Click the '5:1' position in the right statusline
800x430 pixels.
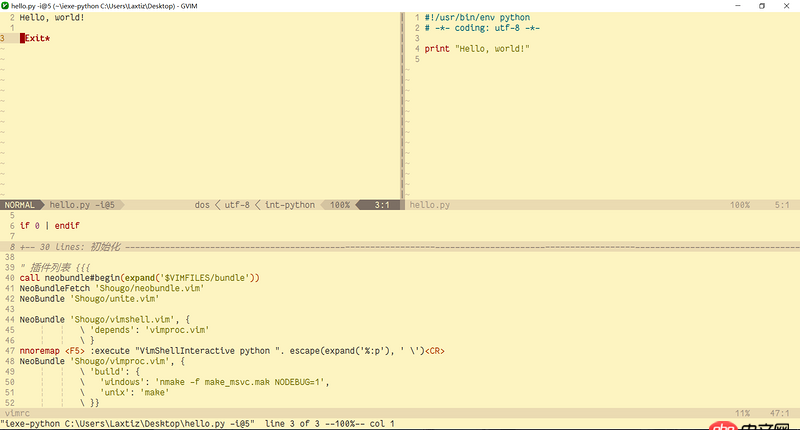point(782,205)
